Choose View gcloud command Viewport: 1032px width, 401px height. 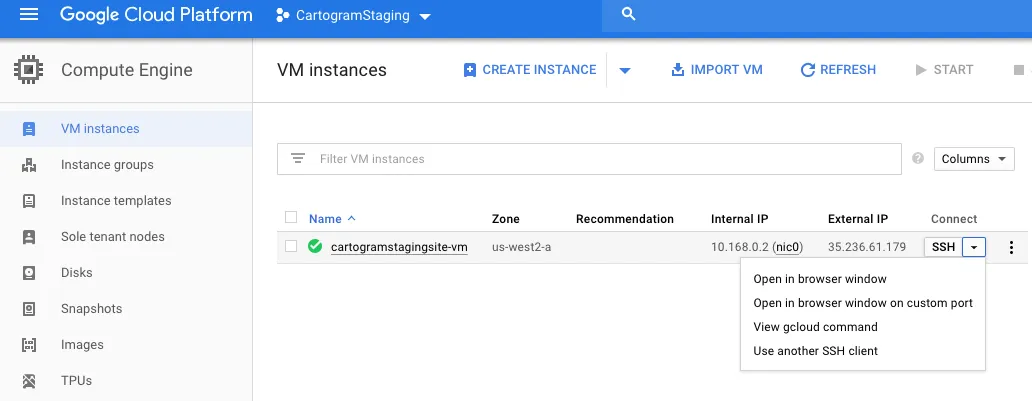[x=815, y=327]
